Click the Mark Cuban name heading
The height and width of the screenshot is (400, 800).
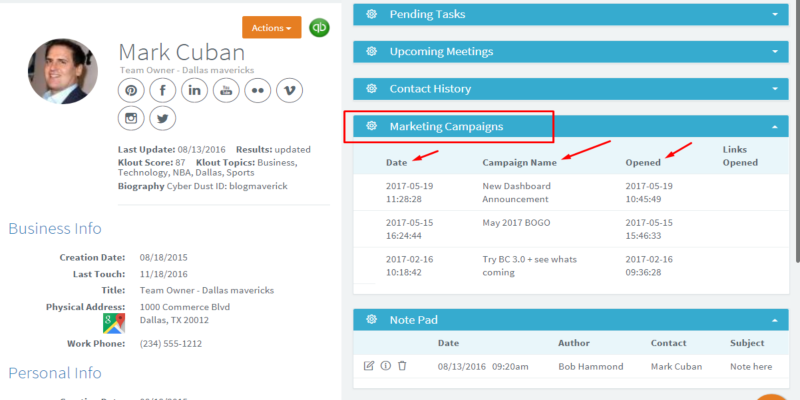tap(182, 52)
